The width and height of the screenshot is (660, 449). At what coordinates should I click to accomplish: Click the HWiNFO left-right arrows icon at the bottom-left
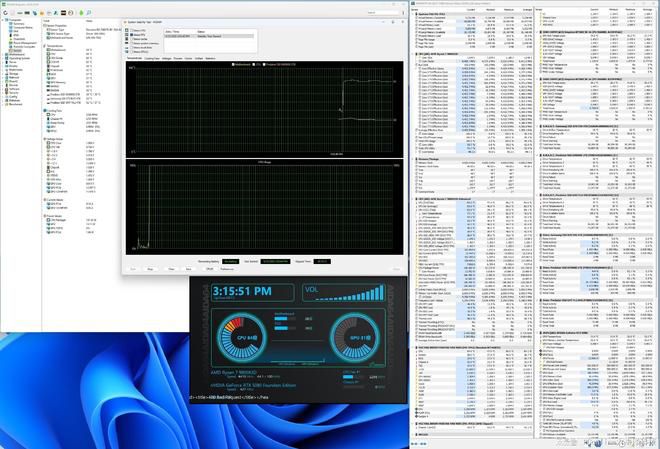coord(414,444)
